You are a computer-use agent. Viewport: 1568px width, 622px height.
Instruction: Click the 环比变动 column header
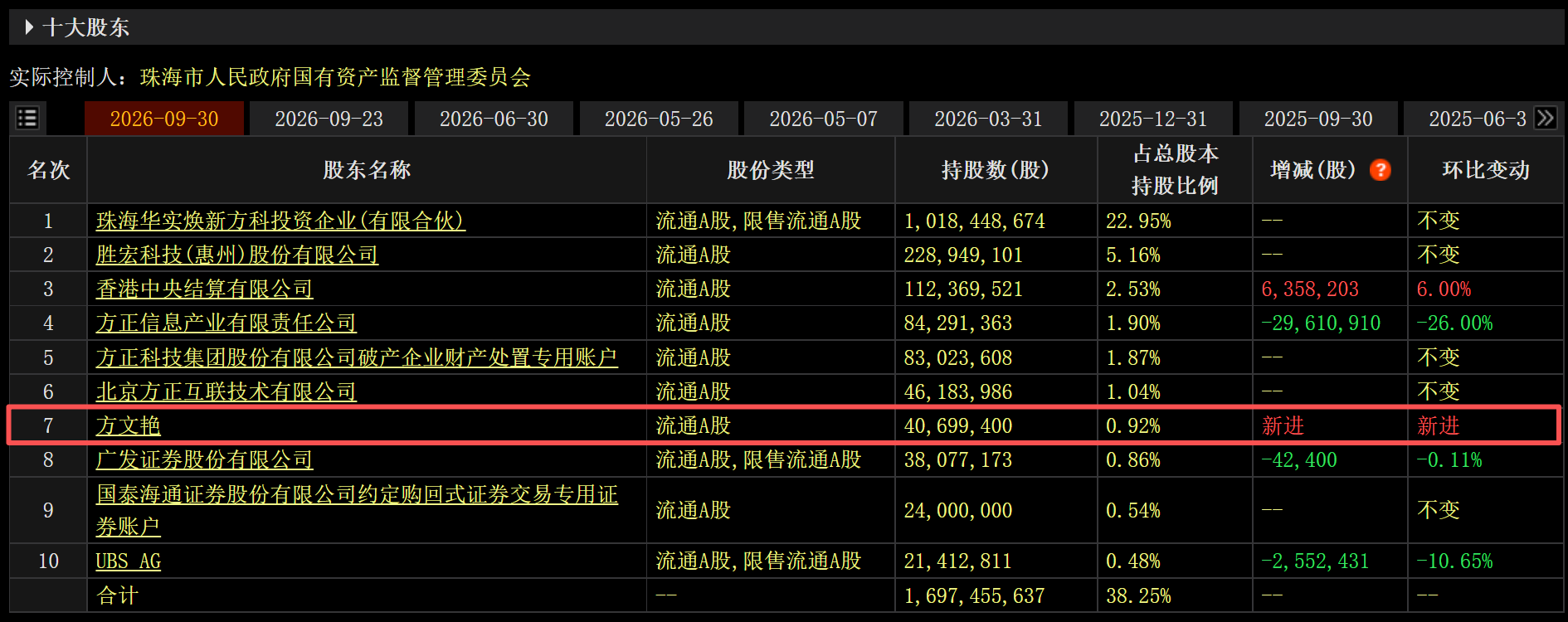click(1486, 170)
